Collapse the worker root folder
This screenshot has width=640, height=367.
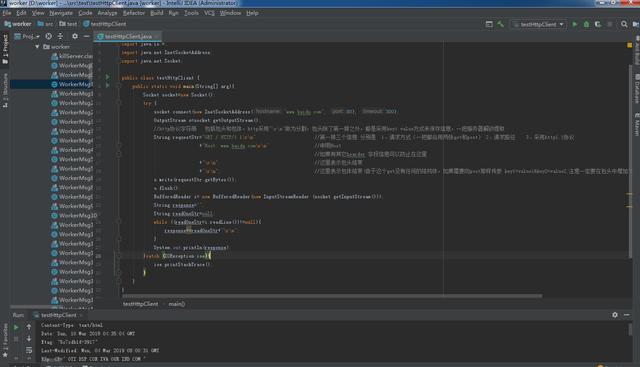(x=37, y=47)
